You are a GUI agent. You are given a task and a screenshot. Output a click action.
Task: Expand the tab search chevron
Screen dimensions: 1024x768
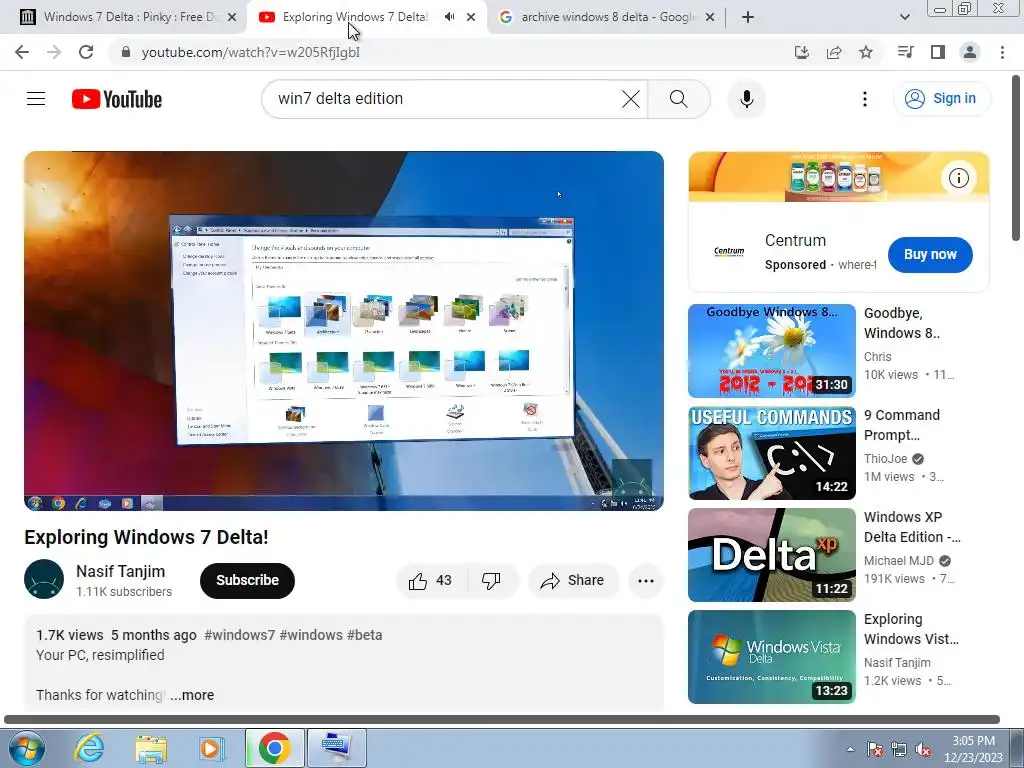(x=904, y=17)
